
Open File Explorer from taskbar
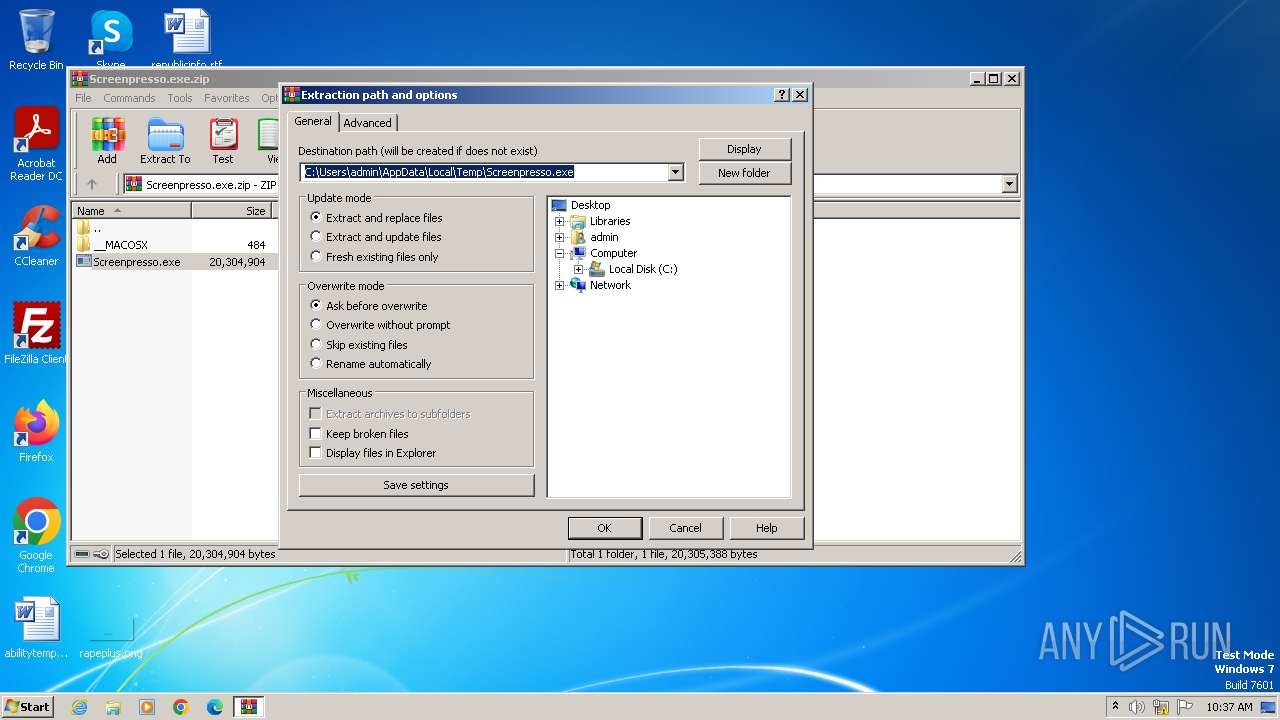pos(113,707)
